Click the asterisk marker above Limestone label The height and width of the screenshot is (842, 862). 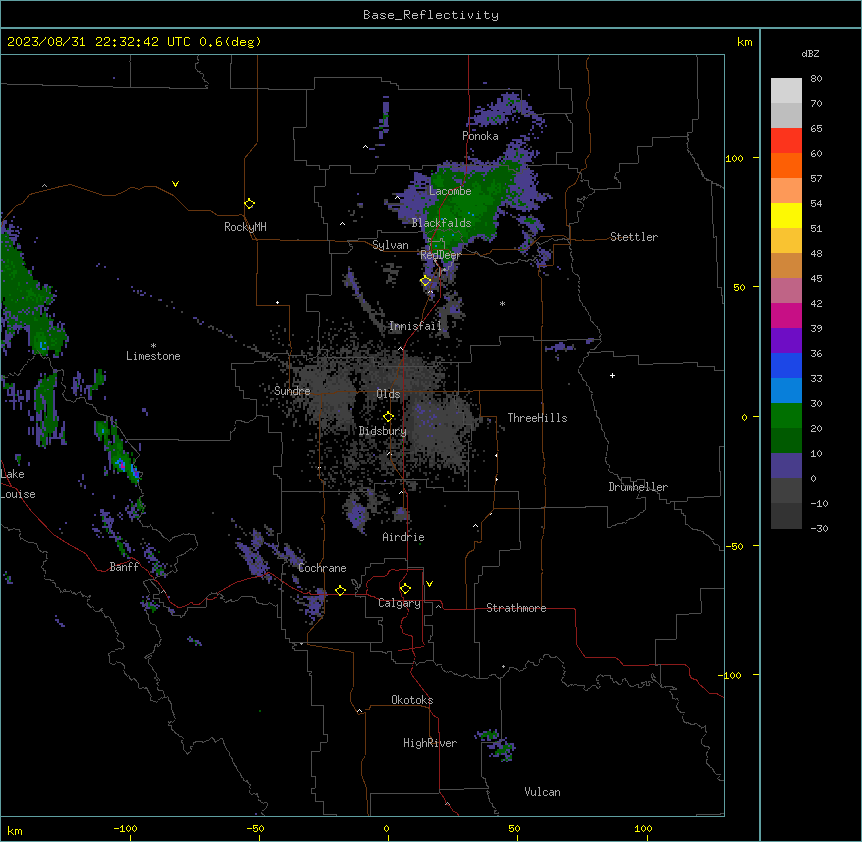[x=153, y=346]
